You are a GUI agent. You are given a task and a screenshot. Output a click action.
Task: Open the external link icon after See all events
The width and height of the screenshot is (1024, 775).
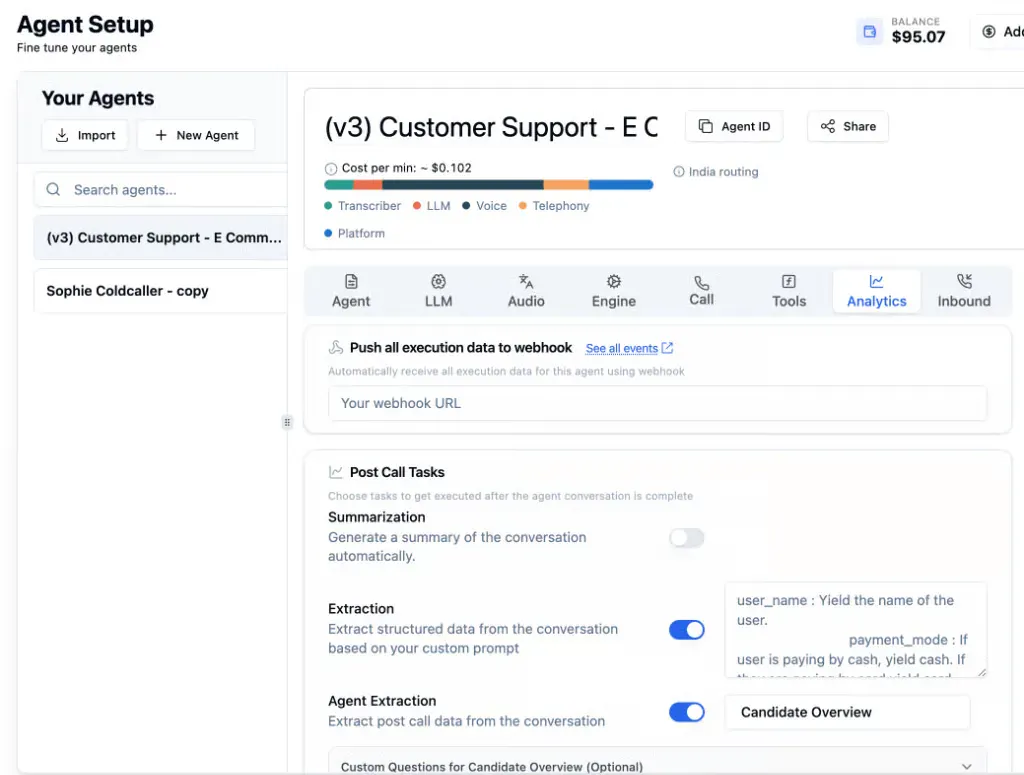coord(667,348)
